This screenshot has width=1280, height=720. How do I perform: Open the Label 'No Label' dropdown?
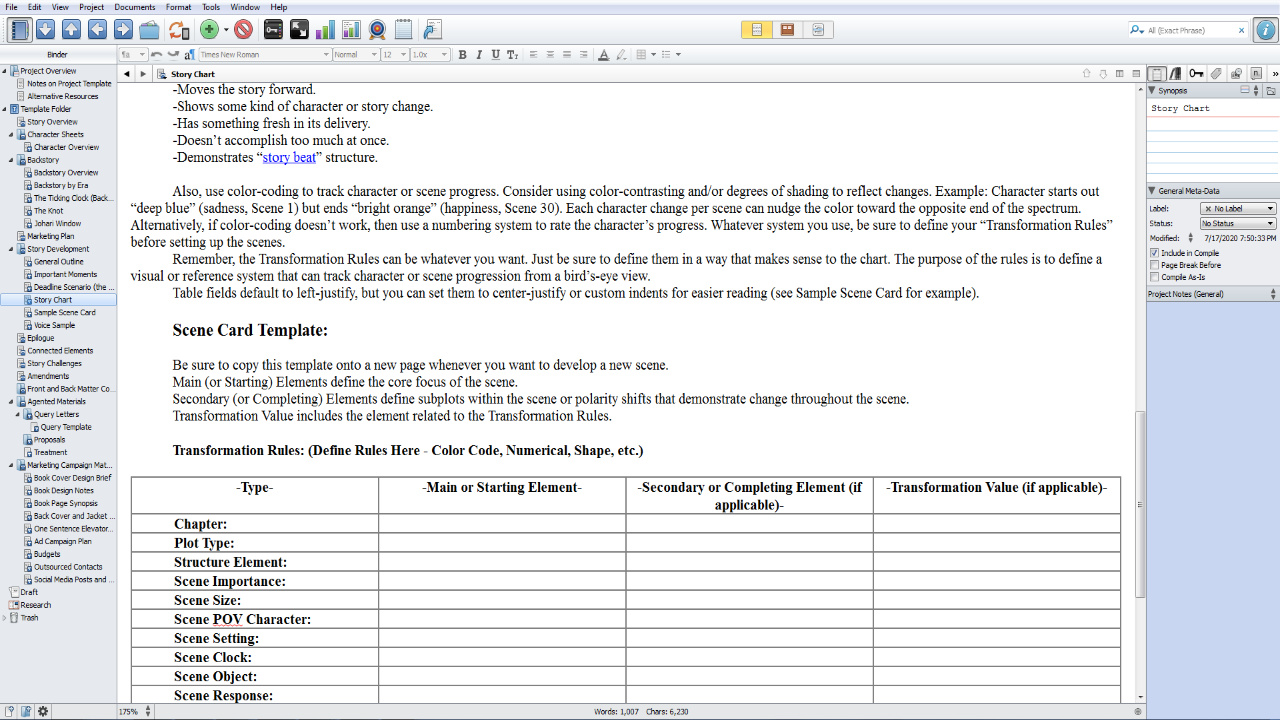tap(1238, 208)
